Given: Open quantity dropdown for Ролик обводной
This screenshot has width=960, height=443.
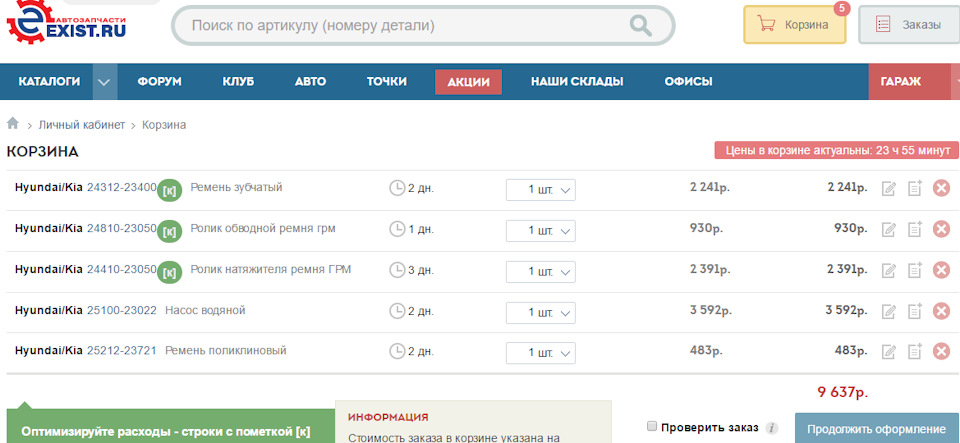Looking at the screenshot, I should [x=541, y=231].
